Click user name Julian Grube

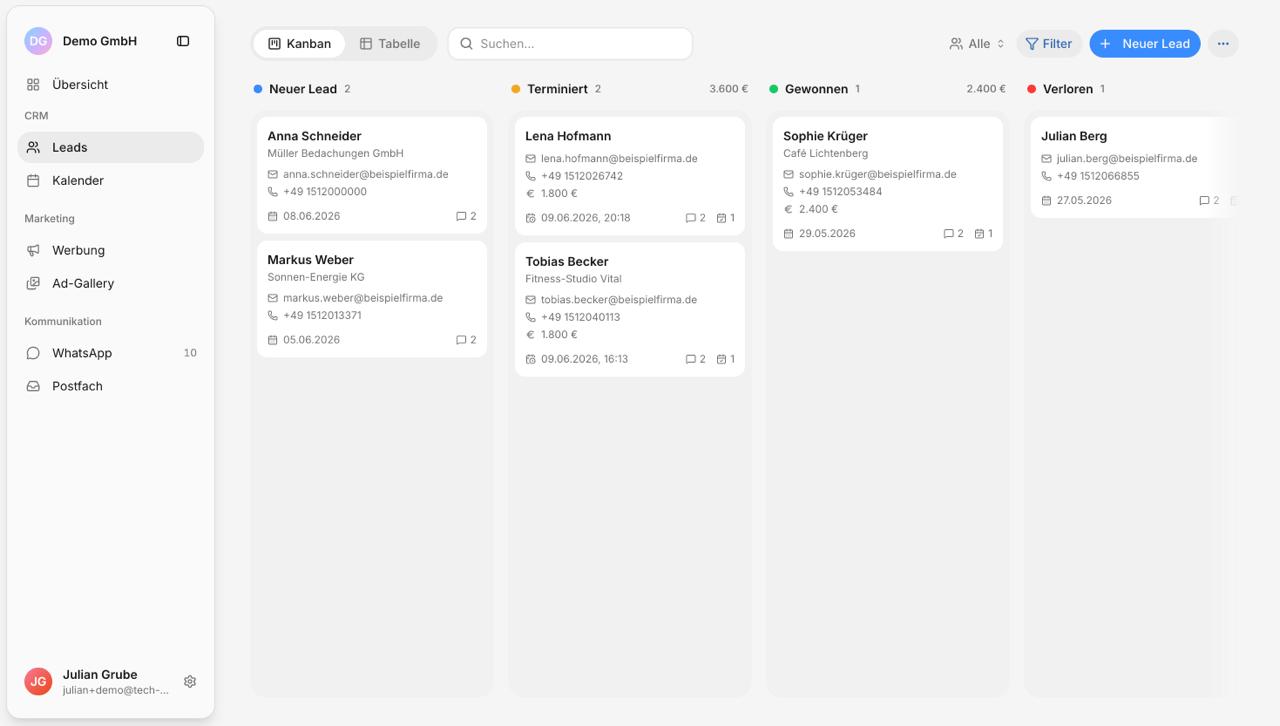click(100, 675)
